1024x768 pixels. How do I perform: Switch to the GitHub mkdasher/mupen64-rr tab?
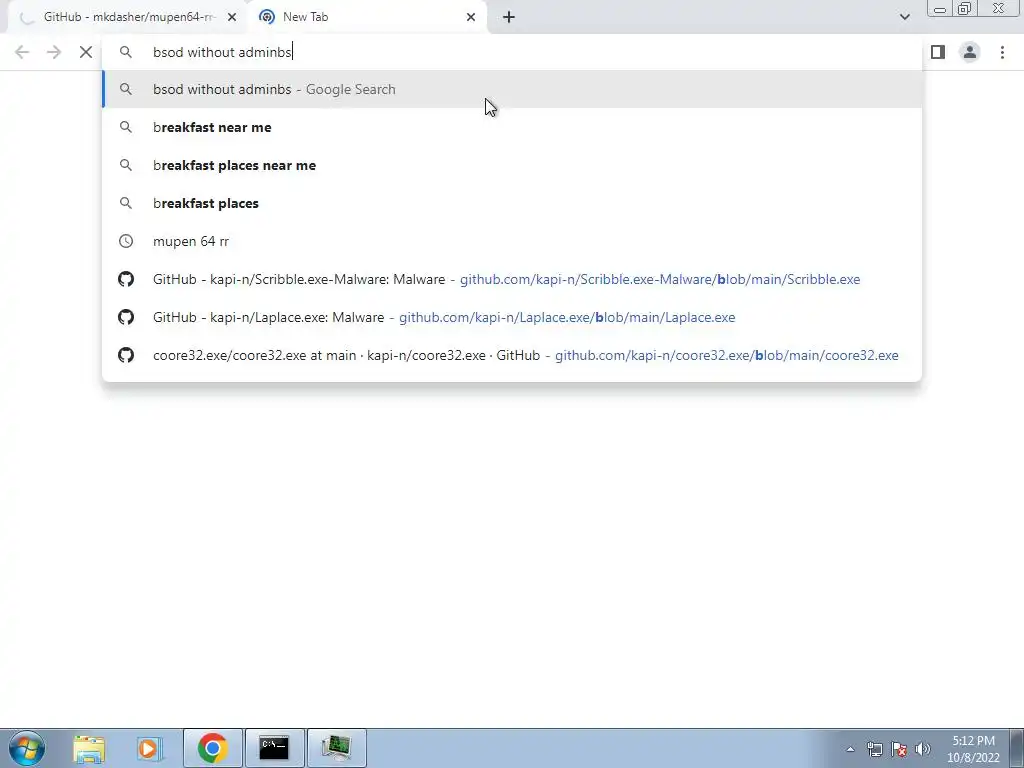tap(127, 17)
